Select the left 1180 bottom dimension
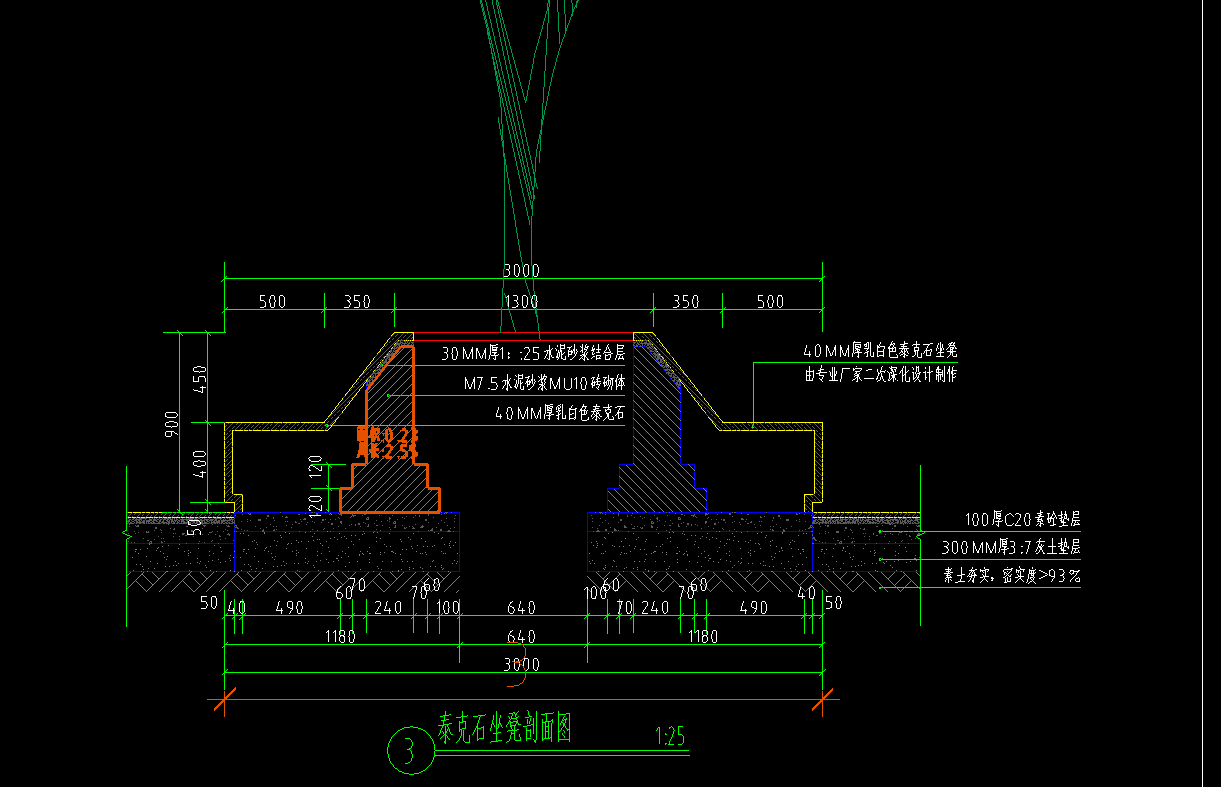Screen dimensions: 1221x787 click(x=340, y=637)
